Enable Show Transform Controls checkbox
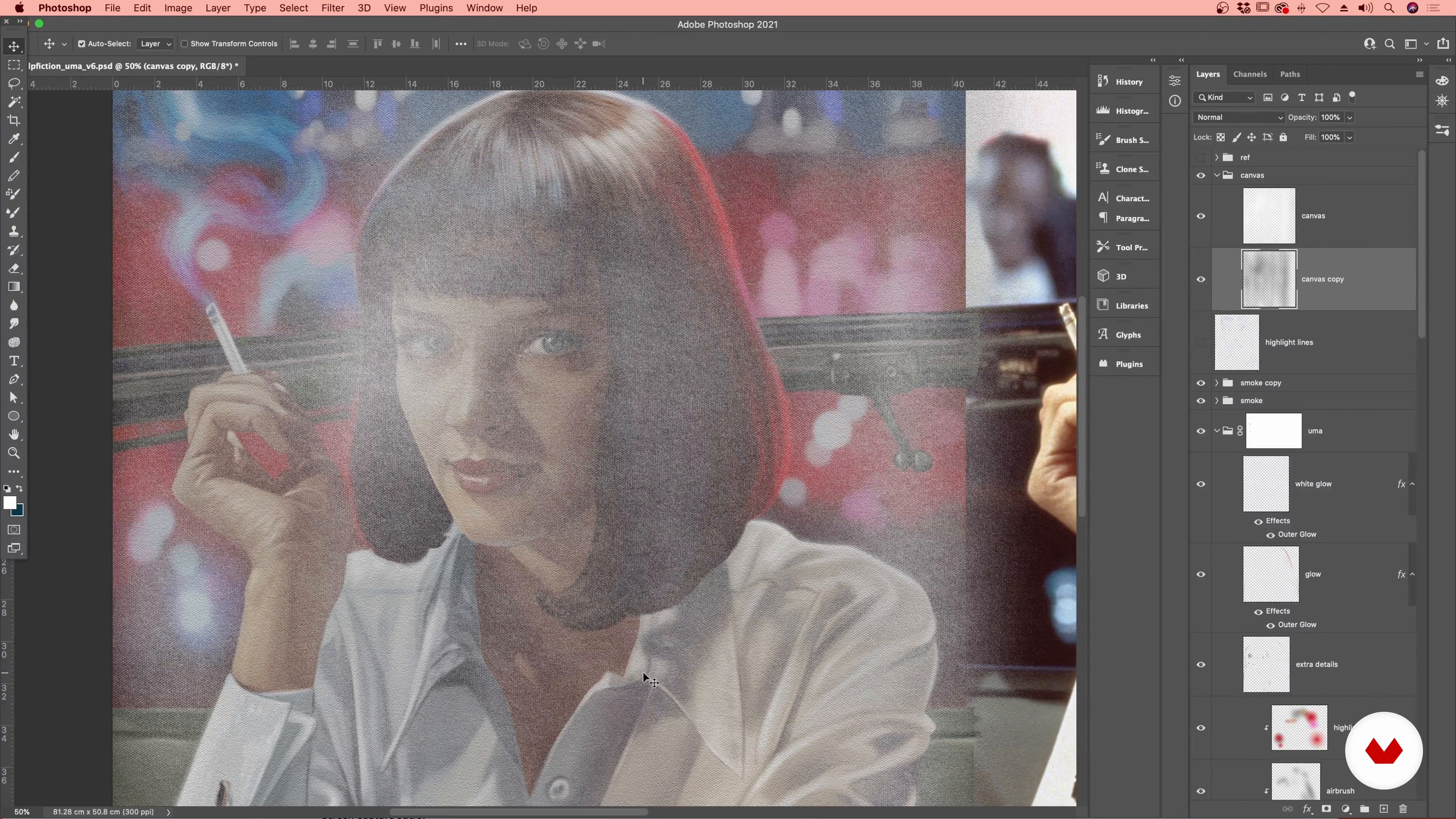The width and height of the screenshot is (1456, 819). (x=184, y=44)
